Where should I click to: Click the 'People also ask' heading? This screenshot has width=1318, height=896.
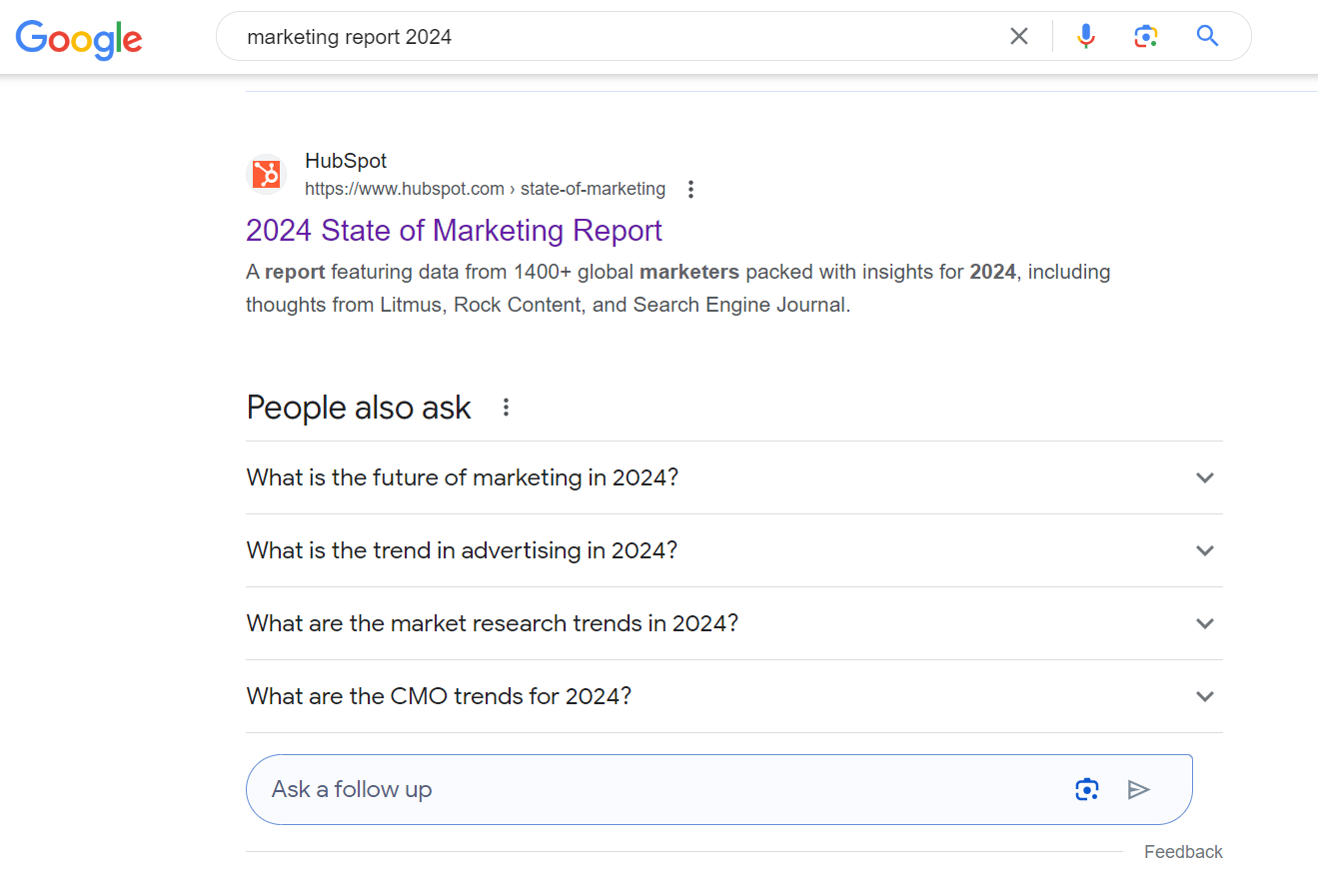coord(359,408)
